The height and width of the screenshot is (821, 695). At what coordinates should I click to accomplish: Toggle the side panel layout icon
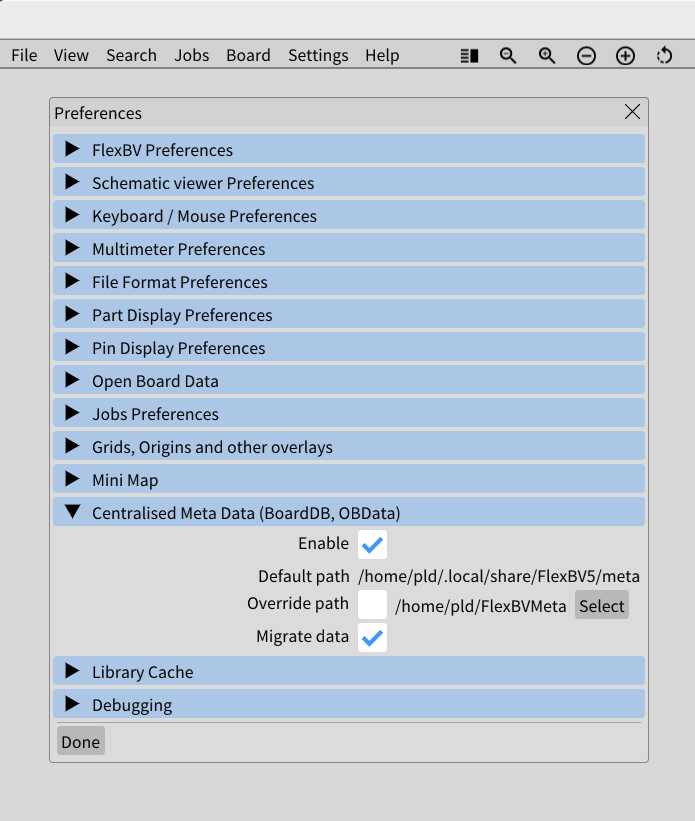[469, 56]
